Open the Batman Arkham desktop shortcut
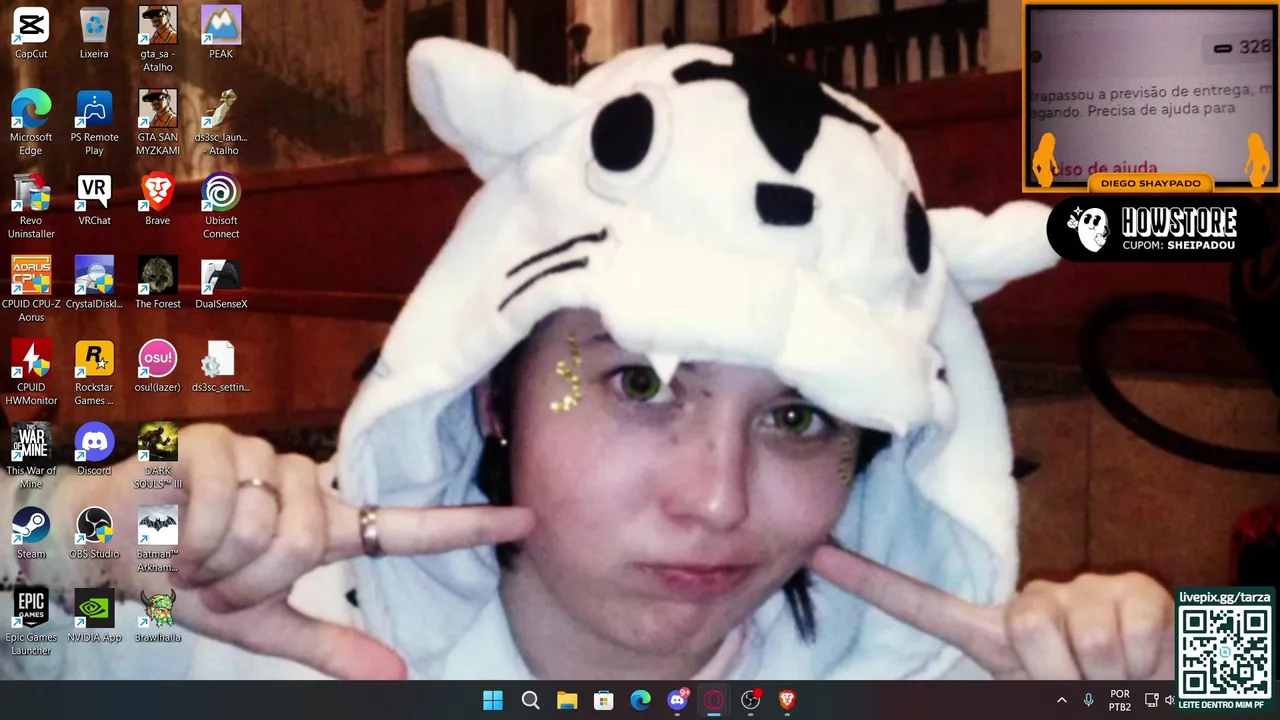The height and width of the screenshot is (720, 1280). click(x=158, y=540)
